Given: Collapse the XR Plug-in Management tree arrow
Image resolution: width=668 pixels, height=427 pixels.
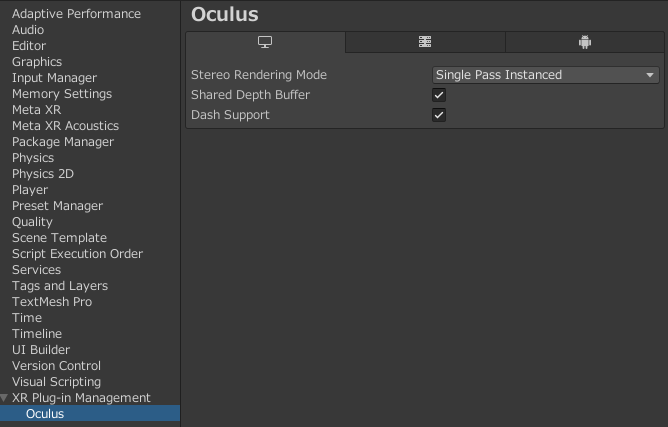Looking at the screenshot, I should click(x=6, y=398).
